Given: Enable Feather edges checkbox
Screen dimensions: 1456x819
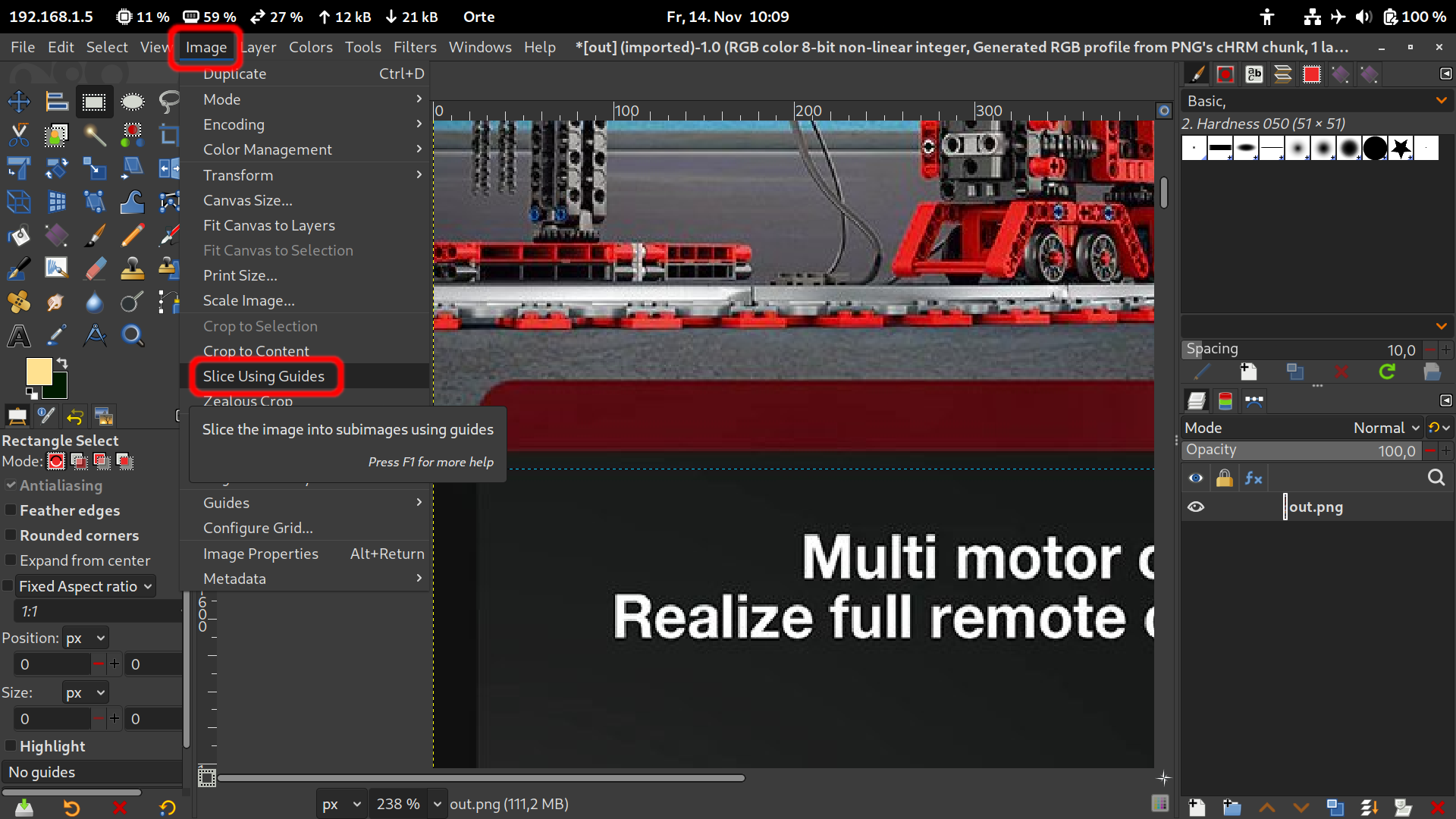Looking at the screenshot, I should pyautogui.click(x=11, y=510).
